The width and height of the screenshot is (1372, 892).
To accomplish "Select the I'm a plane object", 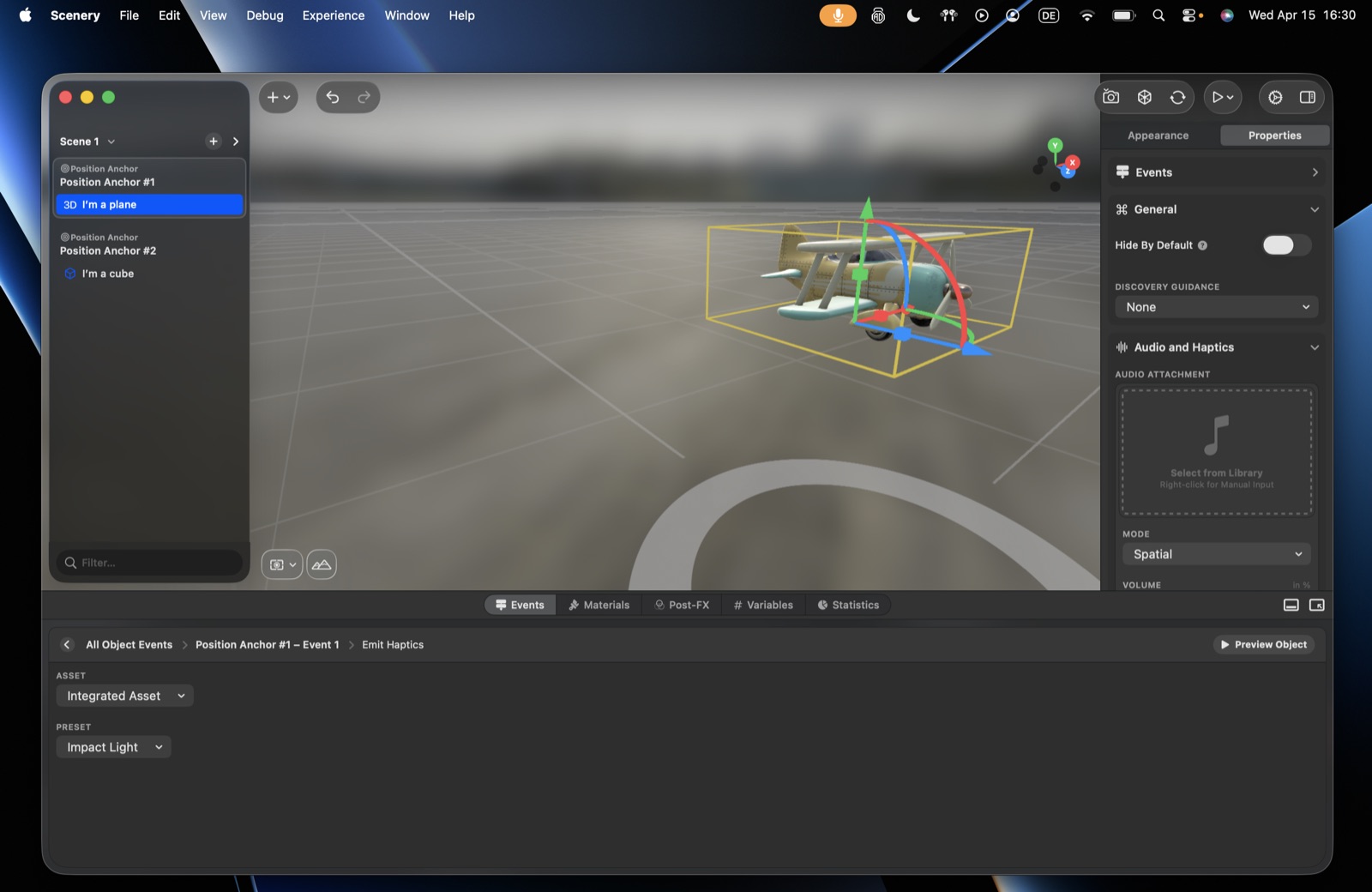I will pos(150,205).
